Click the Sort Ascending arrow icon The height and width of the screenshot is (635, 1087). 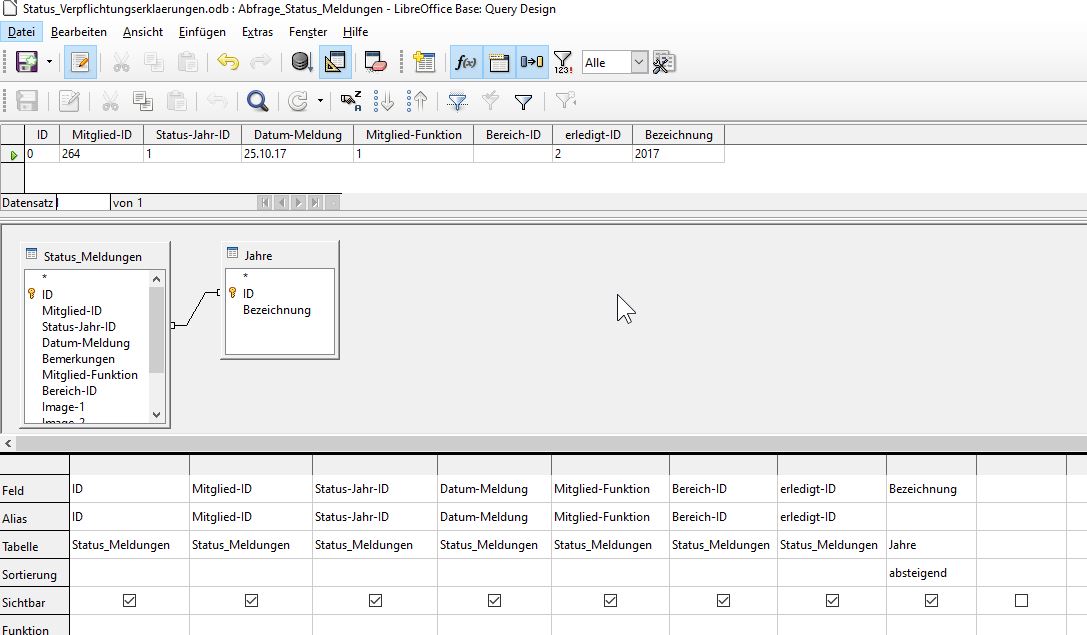pyautogui.click(x=383, y=101)
